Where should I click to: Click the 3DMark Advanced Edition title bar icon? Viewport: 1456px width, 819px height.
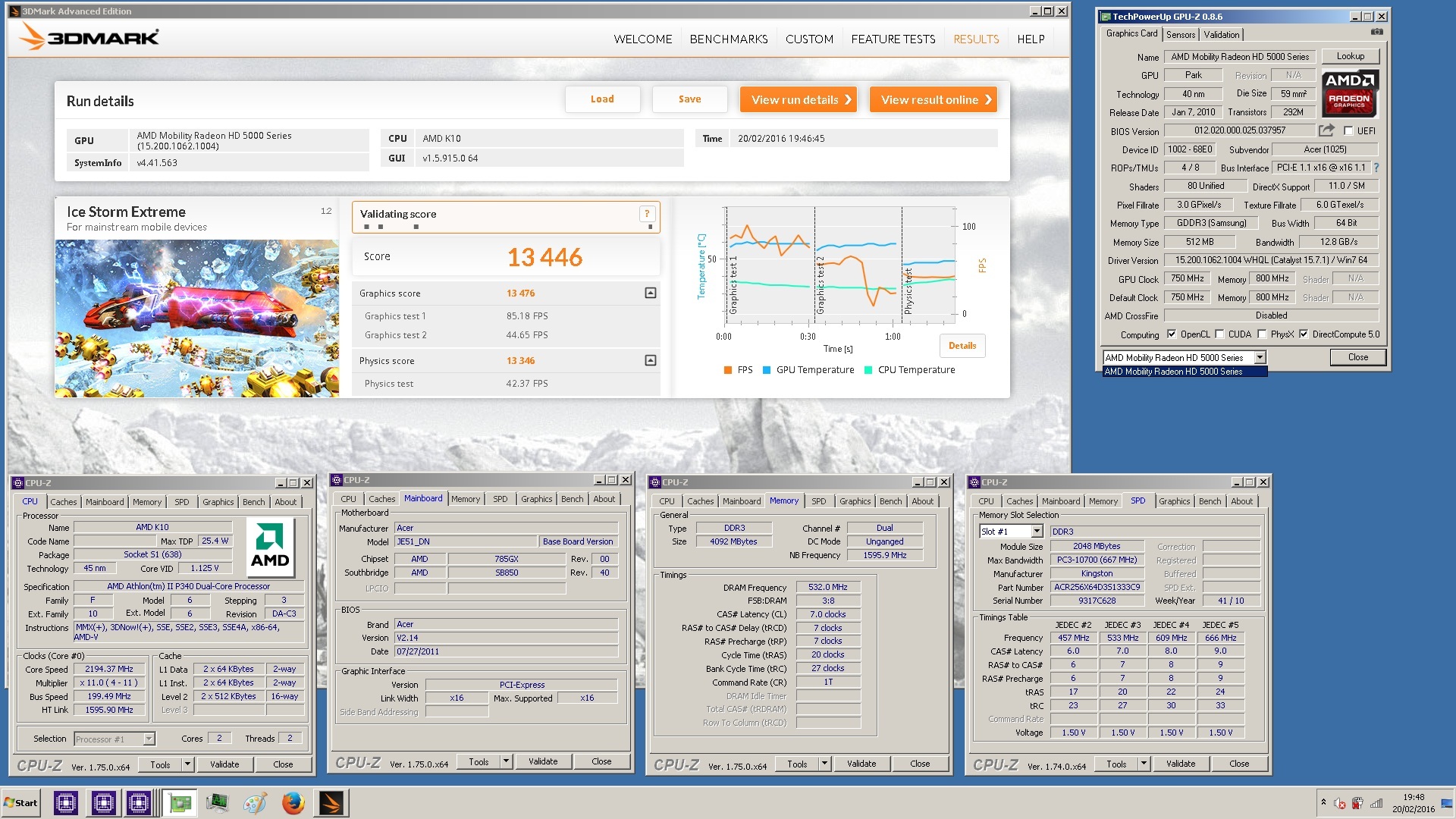[14, 11]
